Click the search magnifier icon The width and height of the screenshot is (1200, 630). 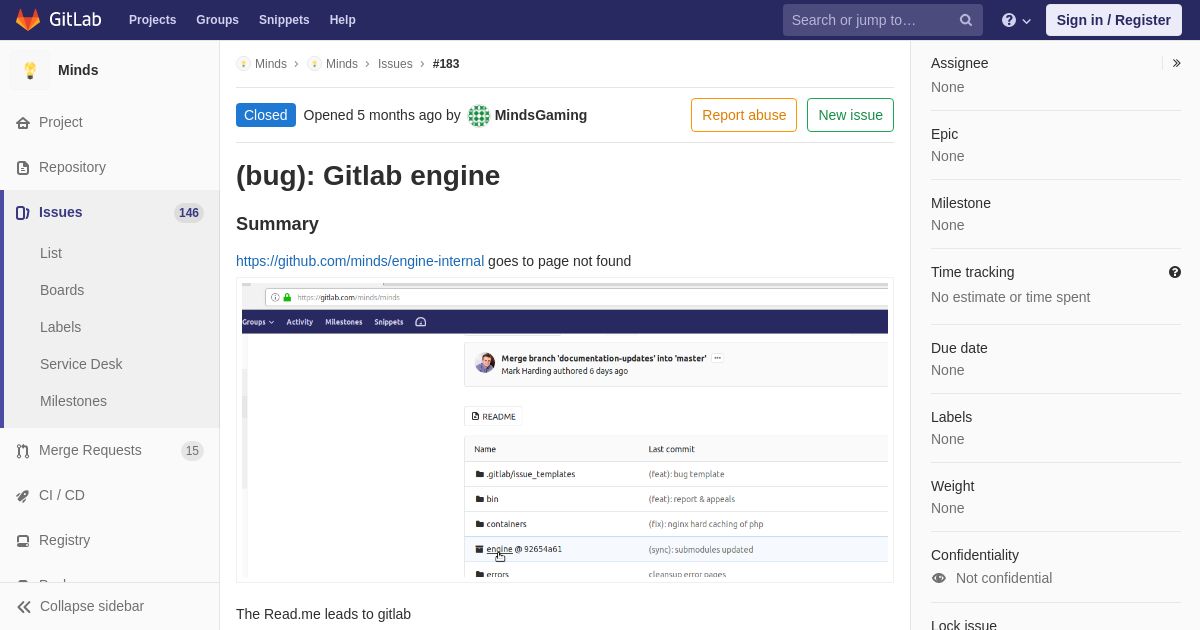(965, 20)
